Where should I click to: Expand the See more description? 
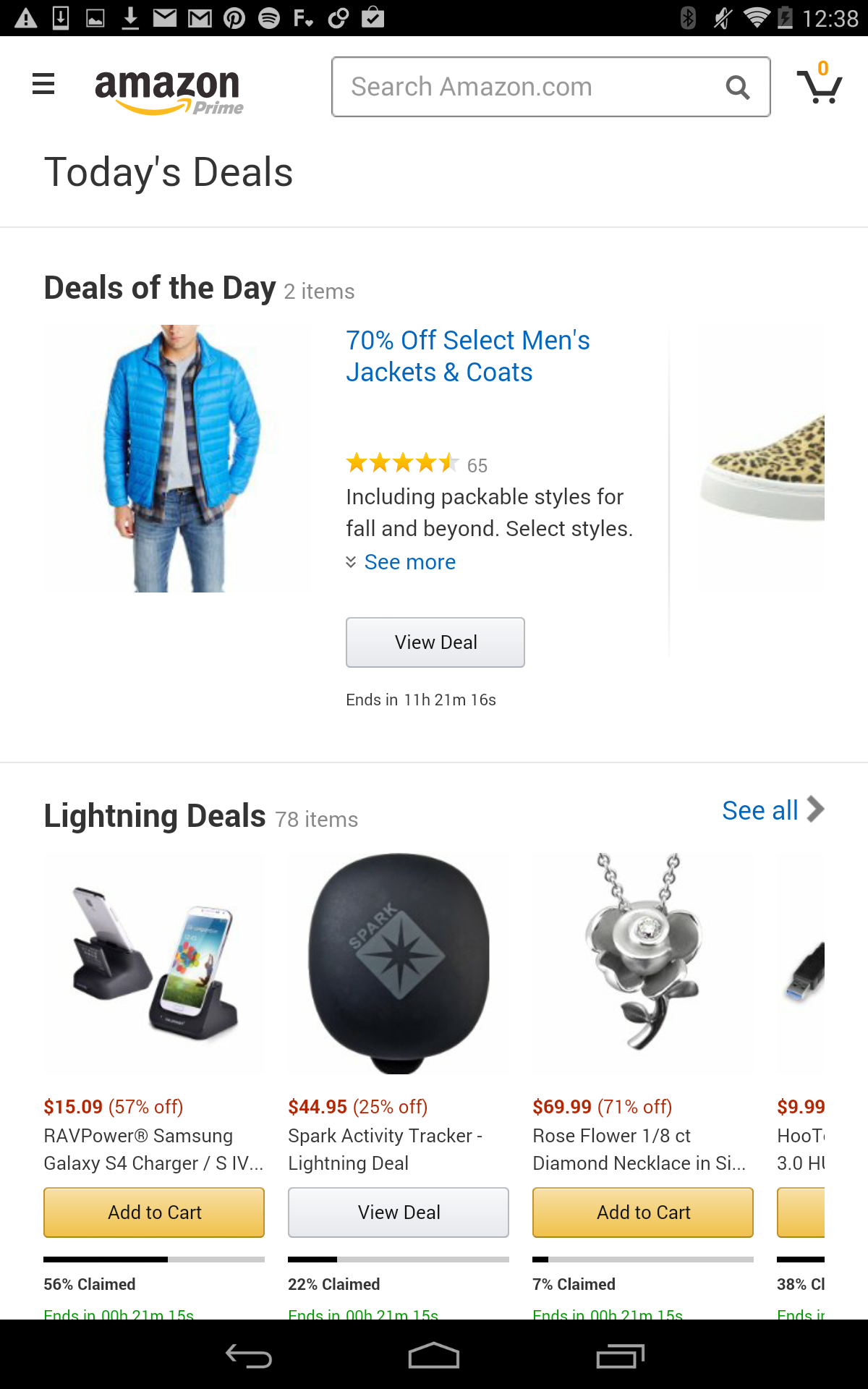409,562
